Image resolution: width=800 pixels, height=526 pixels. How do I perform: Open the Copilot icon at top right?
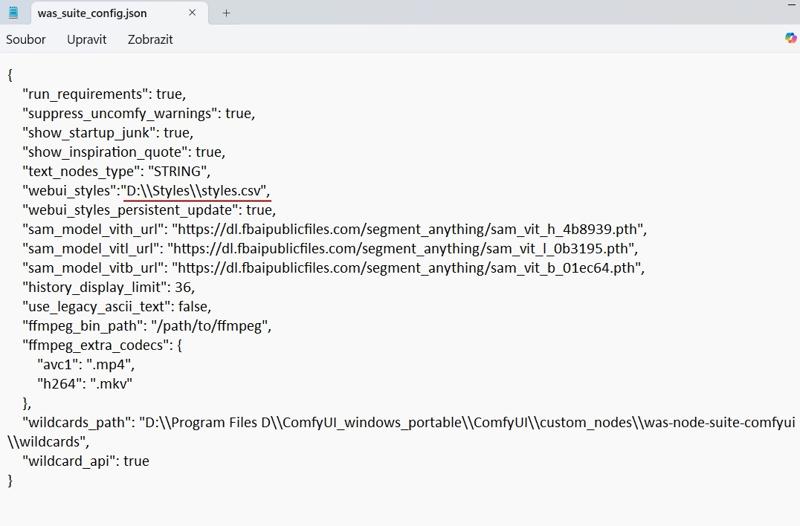[x=790, y=38]
